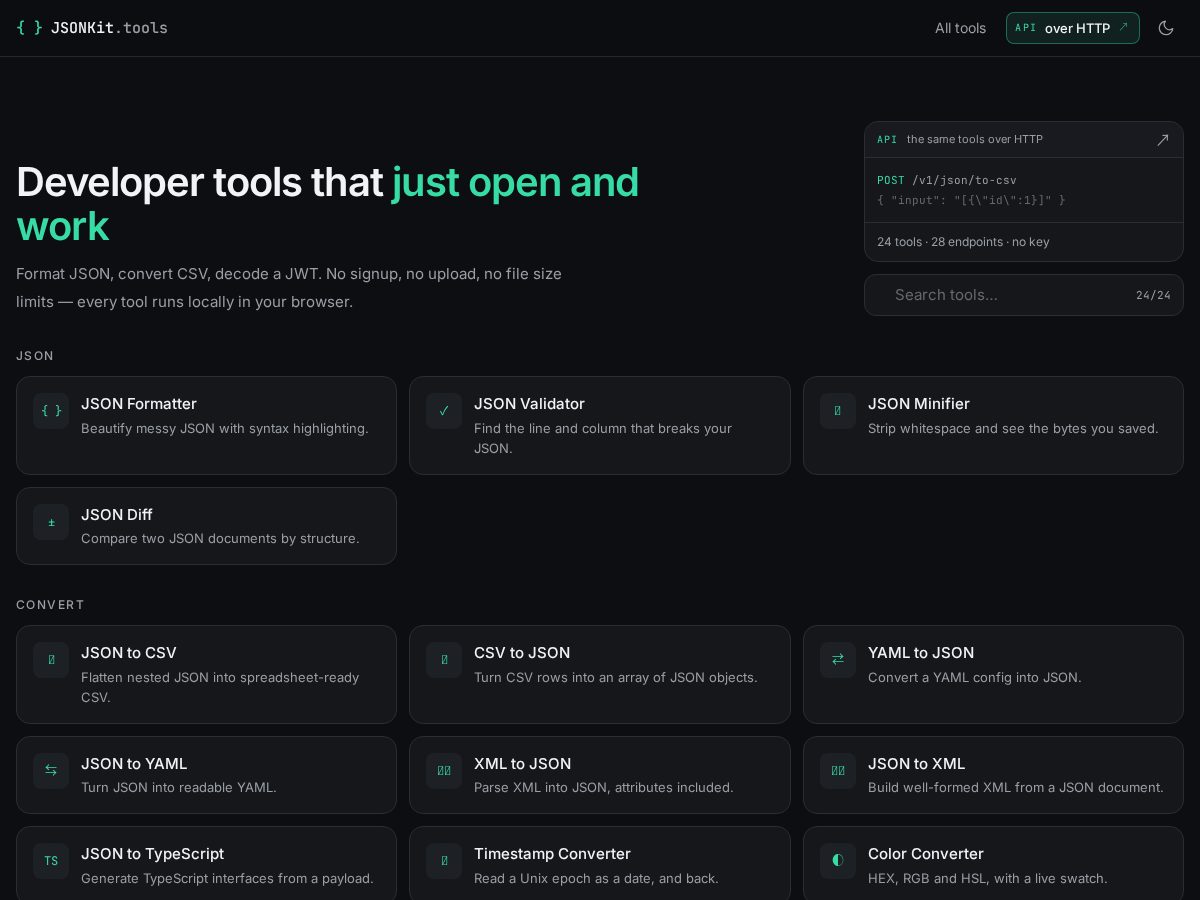1200x900 pixels.
Task: Click the JSON Minifier icon
Action: [838, 411]
